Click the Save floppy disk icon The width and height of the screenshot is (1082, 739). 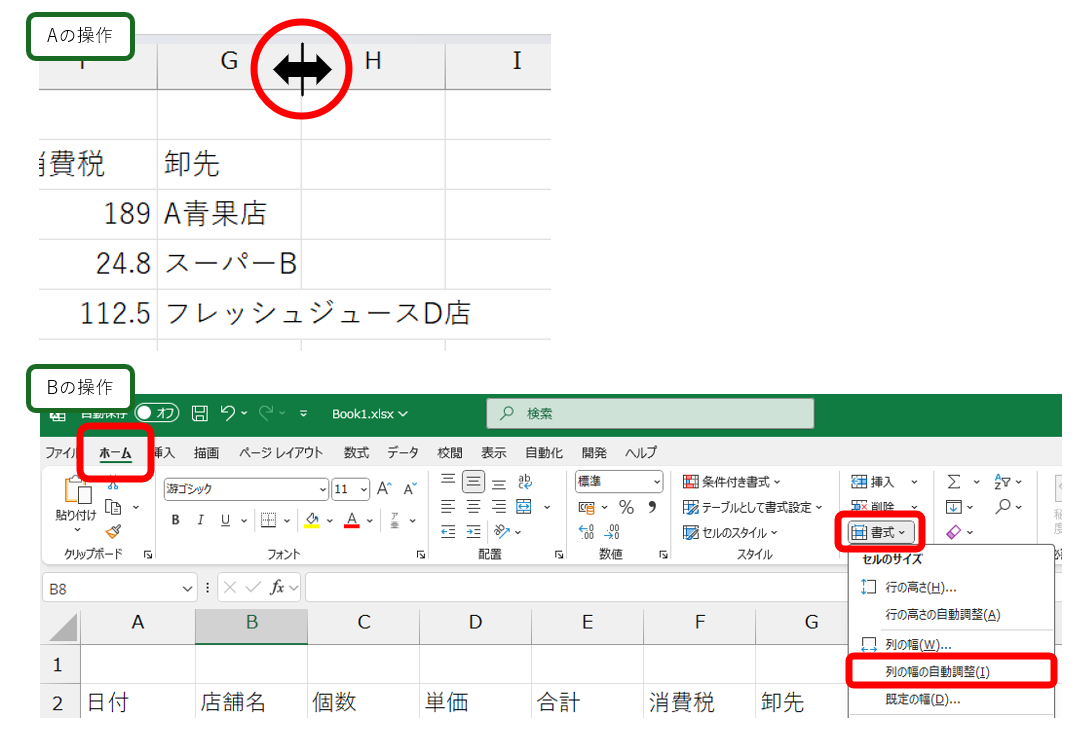tap(199, 413)
